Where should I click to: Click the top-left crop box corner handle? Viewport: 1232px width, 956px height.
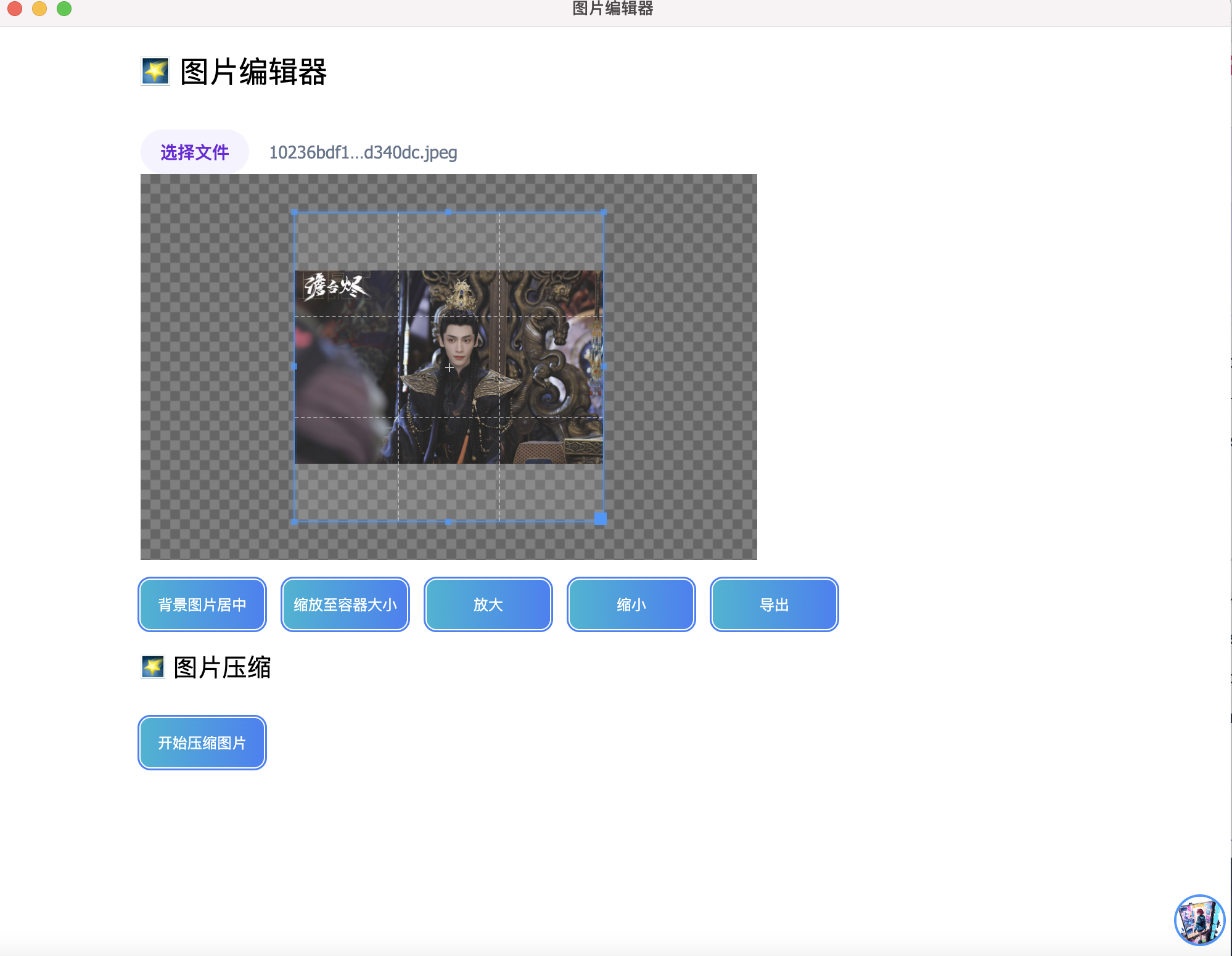tap(295, 213)
